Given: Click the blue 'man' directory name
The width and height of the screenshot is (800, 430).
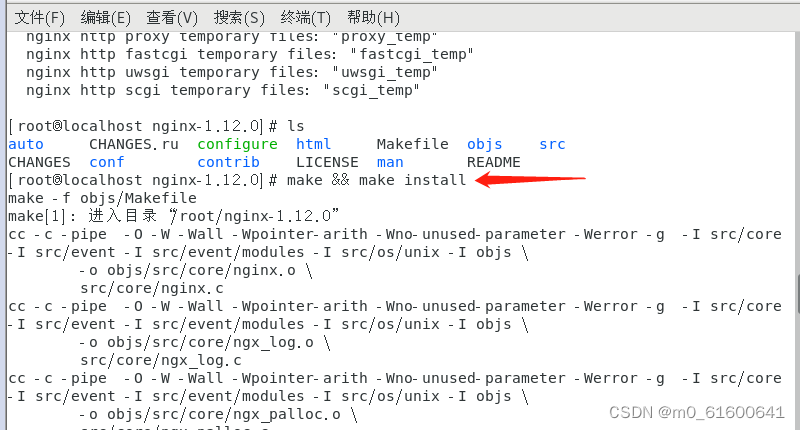Looking at the screenshot, I should [x=390, y=162].
